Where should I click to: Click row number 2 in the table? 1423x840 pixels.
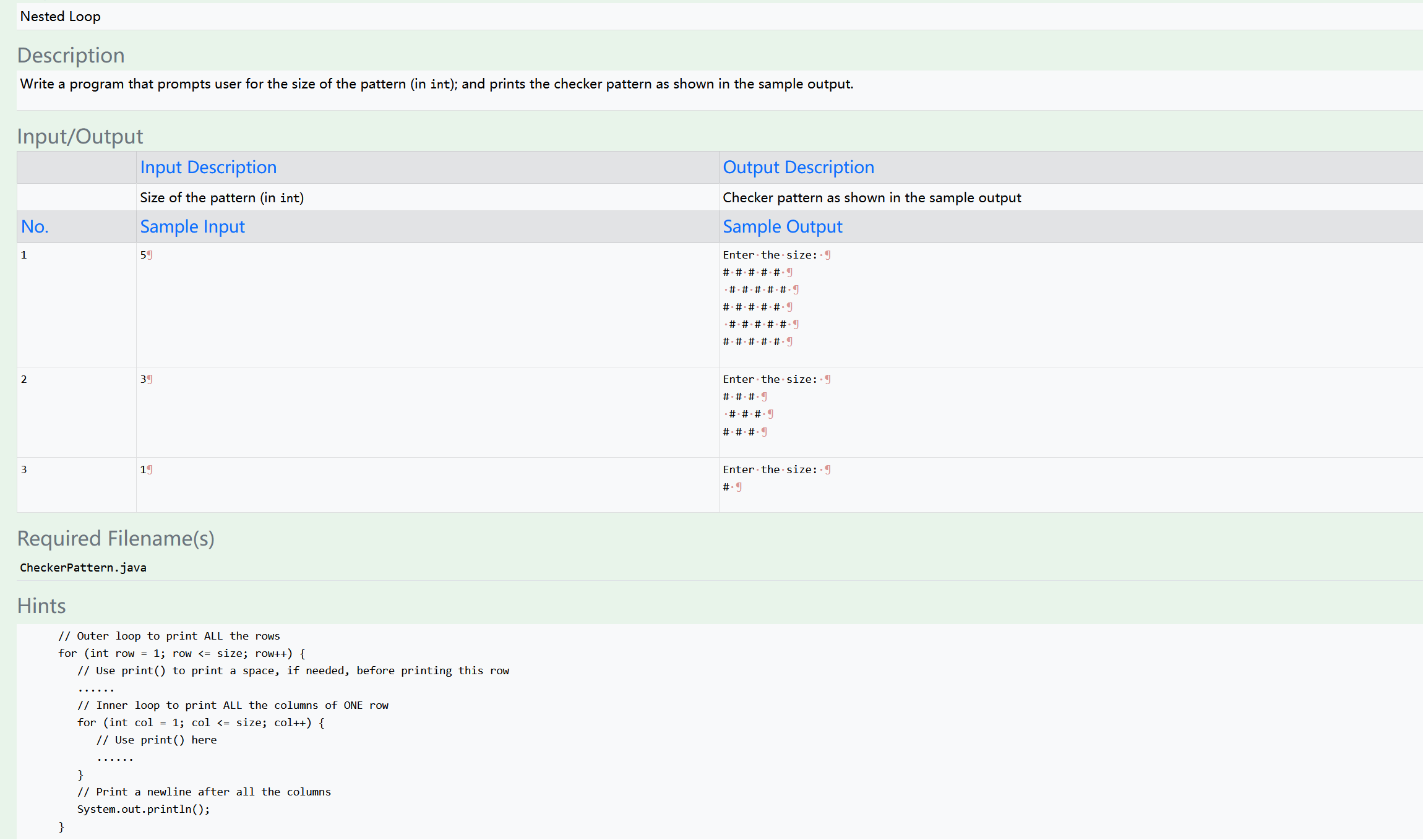pyautogui.click(x=24, y=379)
